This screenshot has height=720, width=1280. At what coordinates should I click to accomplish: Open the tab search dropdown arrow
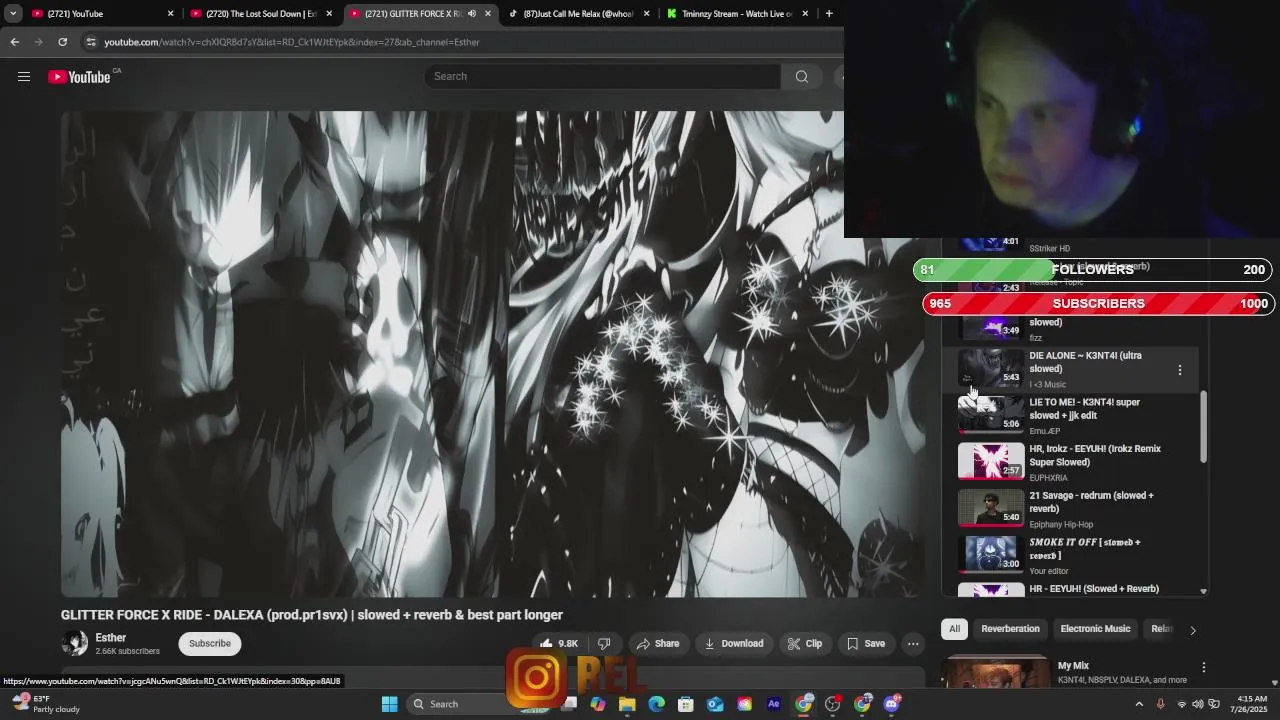[x=13, y=13]
